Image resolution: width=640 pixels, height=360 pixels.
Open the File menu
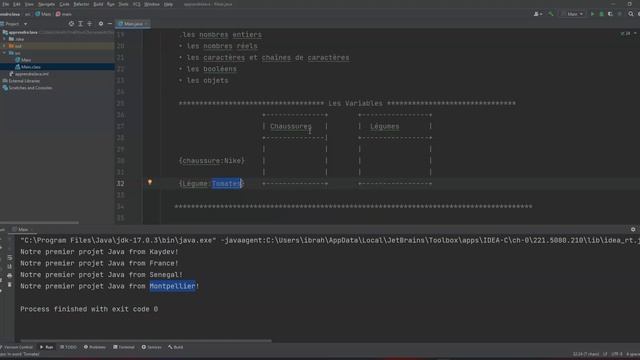coord(6,4)
